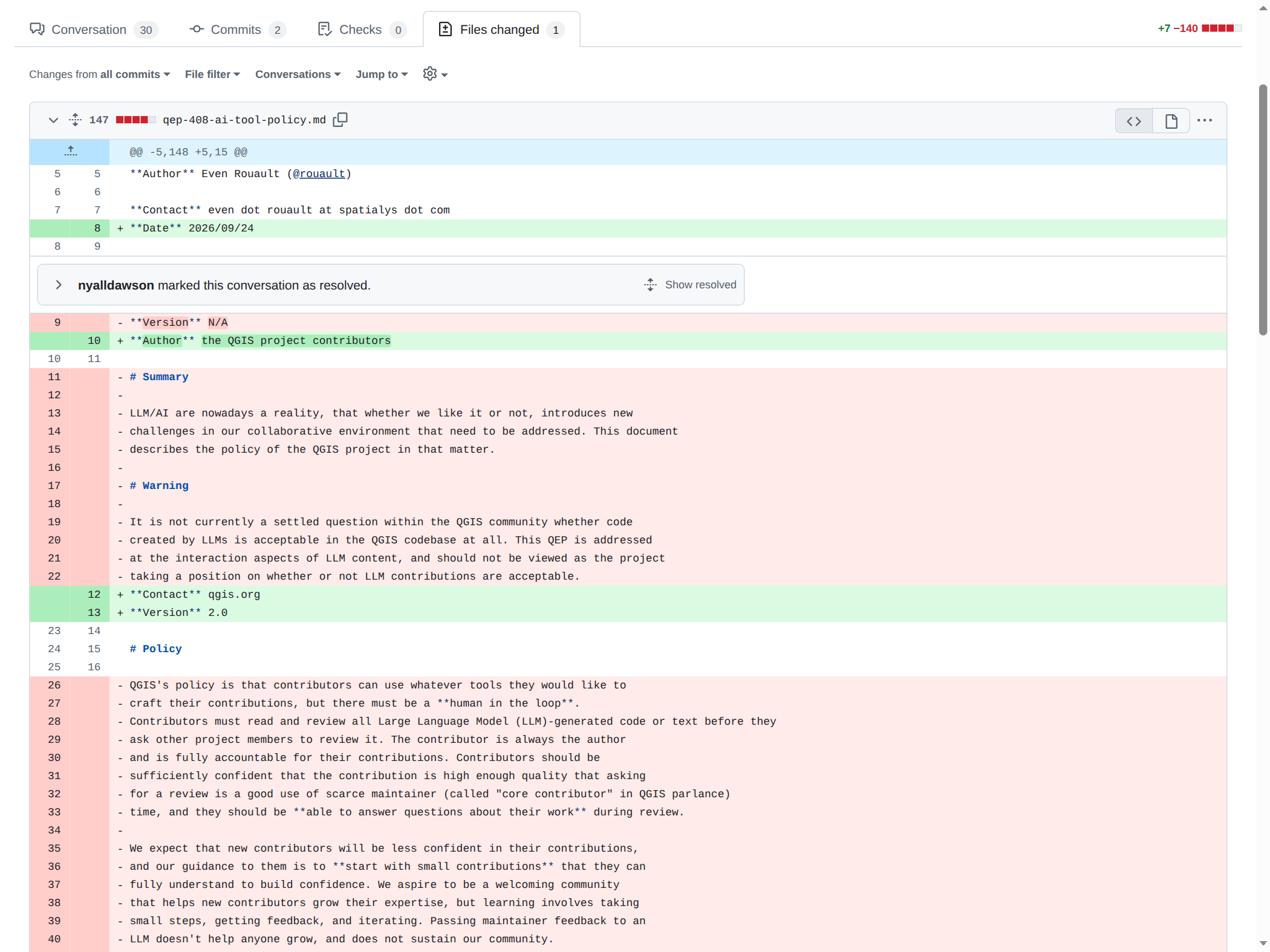Screen dimensions: 1270x952
Task: Click Show resolved button
Action: tap(690, 285)
